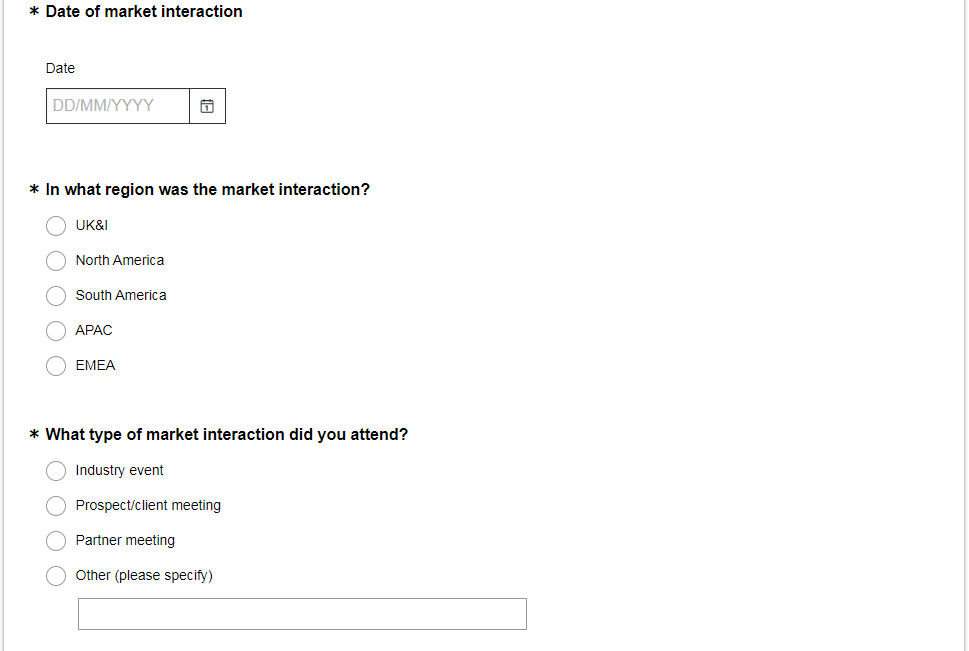Image resolution: width=969 pixels, height=651 pixels.
Task: Select the Industry event interaction type
Action: pyautogui.click(x=56, y=471)
